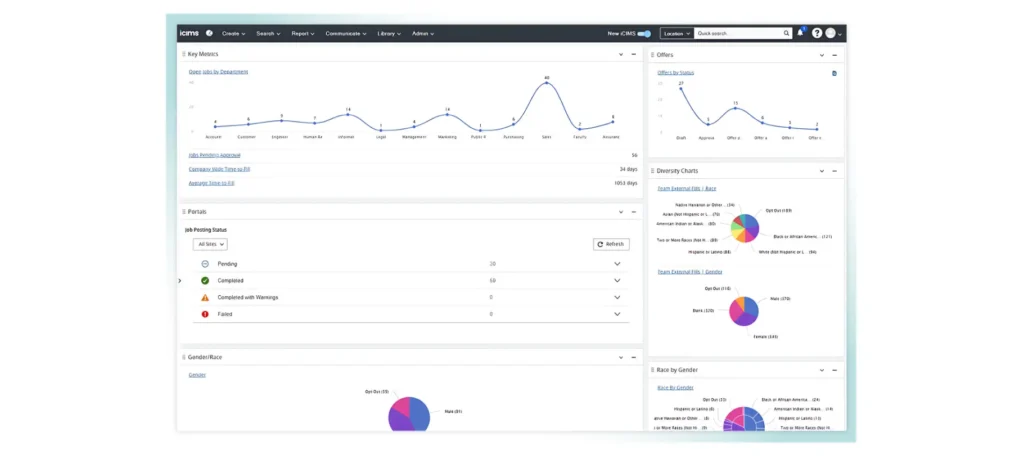1024x464 pixels.
Task: Click the user profile avatar
Action: [831, 33]
